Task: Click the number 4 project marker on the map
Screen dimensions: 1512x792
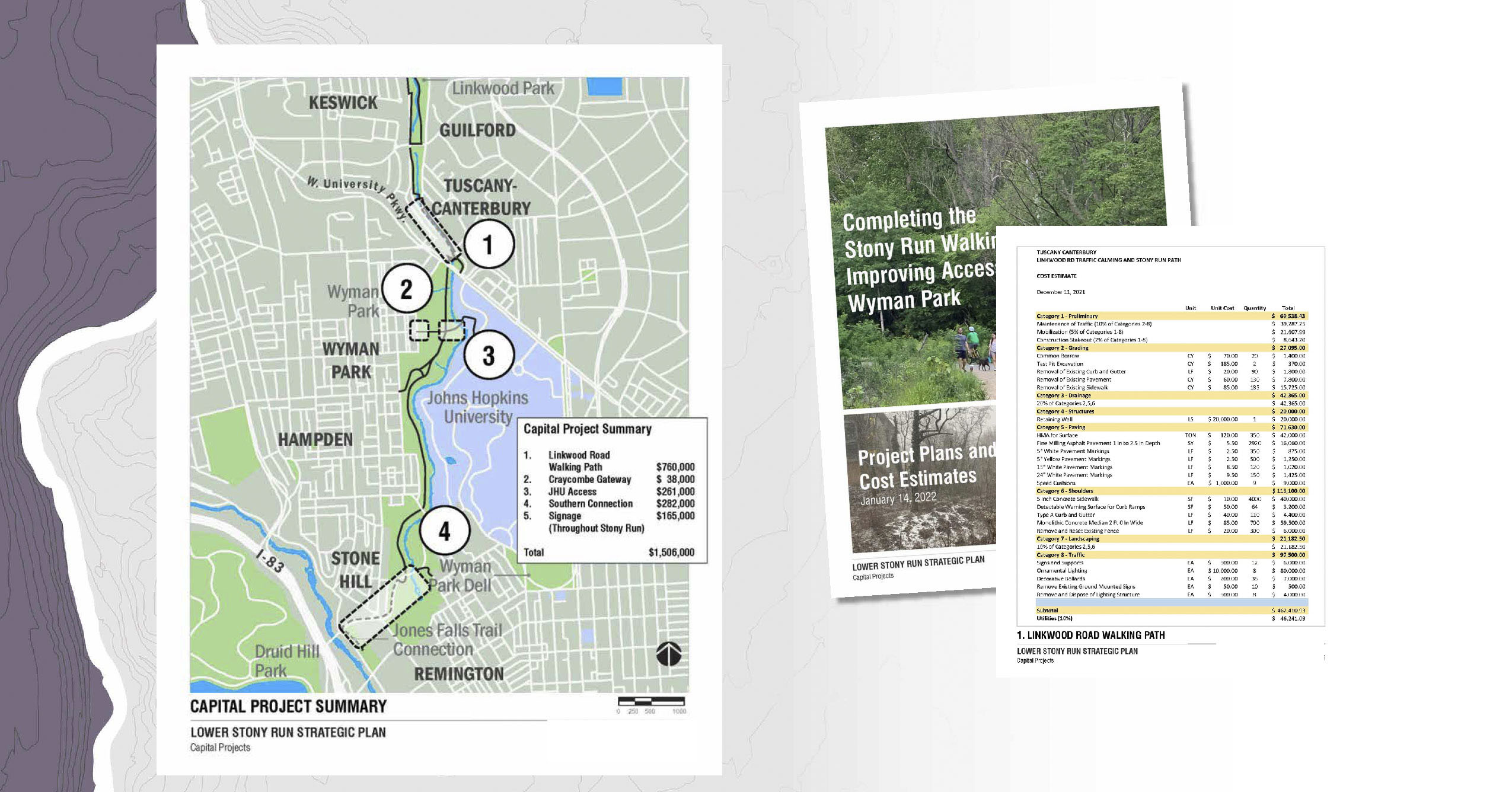Action: point(444,531)
